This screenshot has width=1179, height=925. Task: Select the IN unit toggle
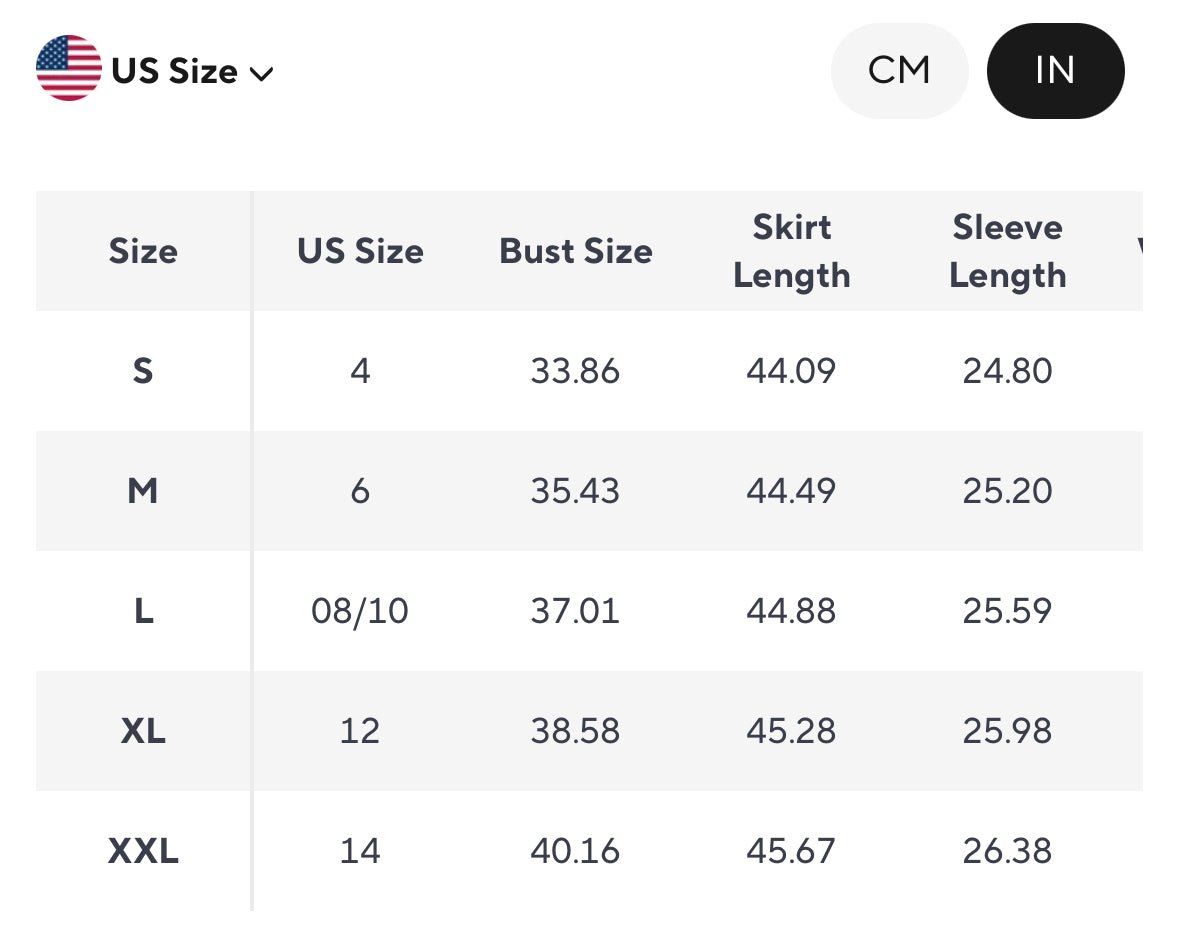(1055, 70)
